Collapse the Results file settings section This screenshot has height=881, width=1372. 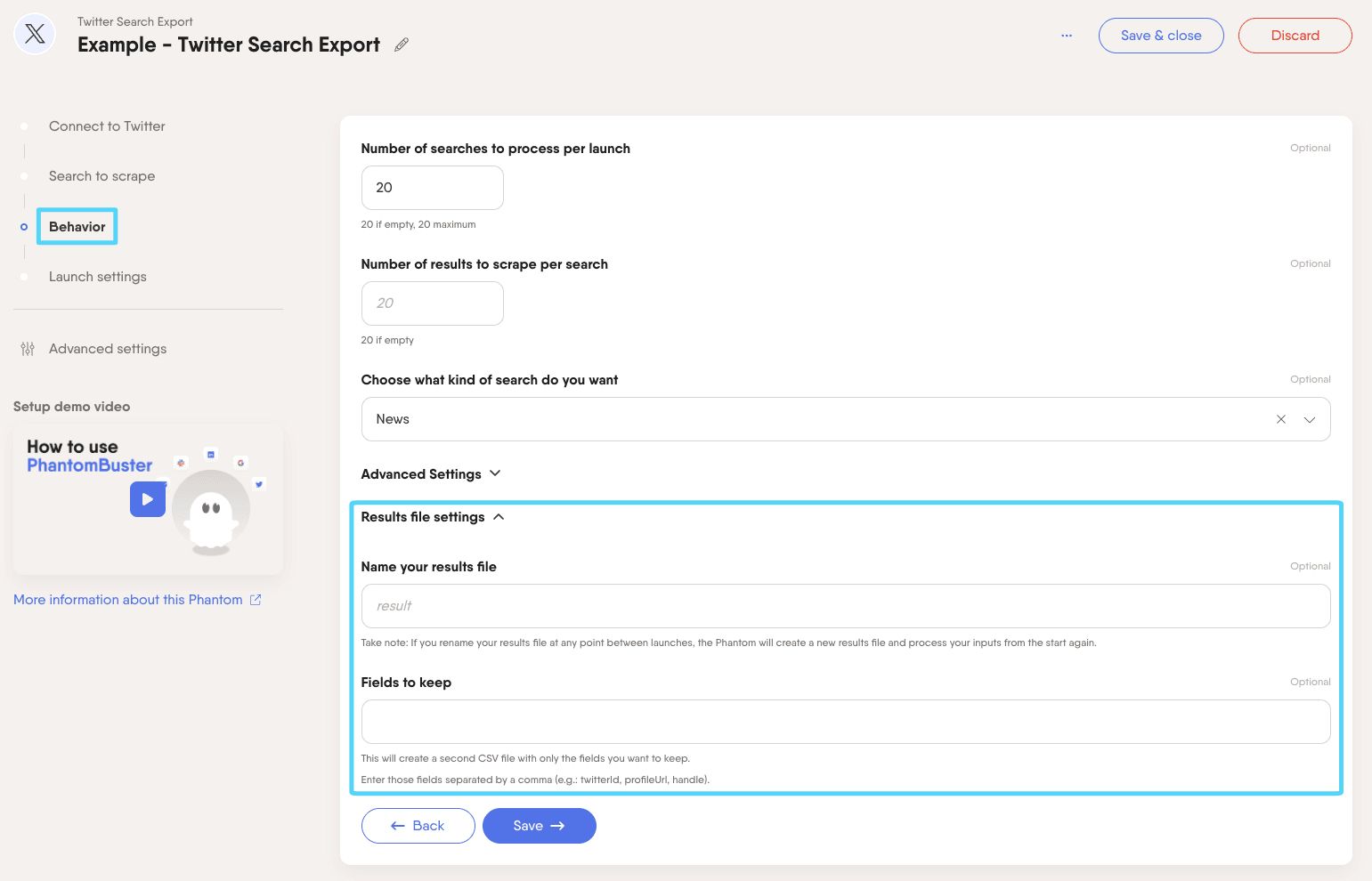(433, 517)
